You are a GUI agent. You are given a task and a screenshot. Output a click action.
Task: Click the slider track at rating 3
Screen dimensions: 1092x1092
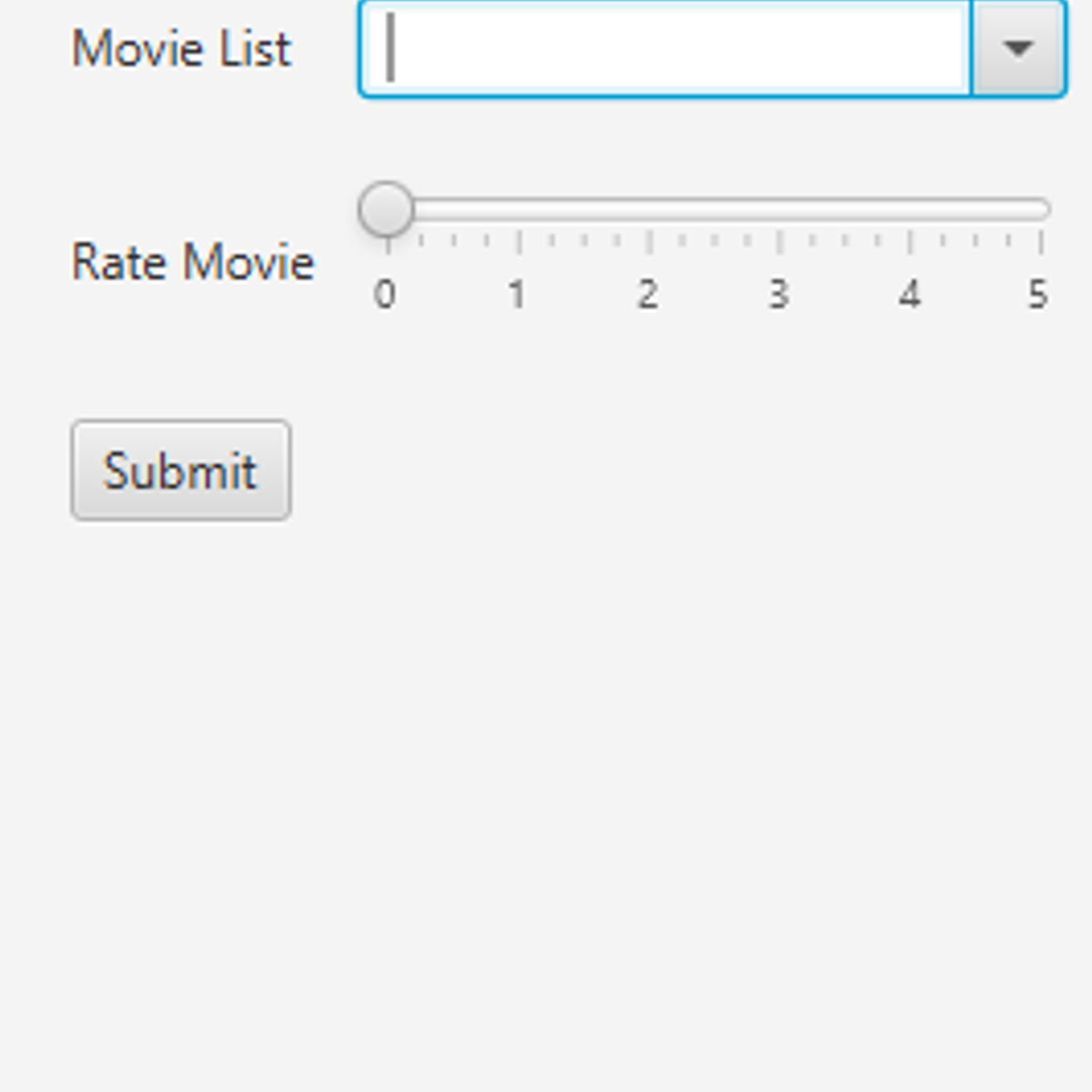(779, 209)
